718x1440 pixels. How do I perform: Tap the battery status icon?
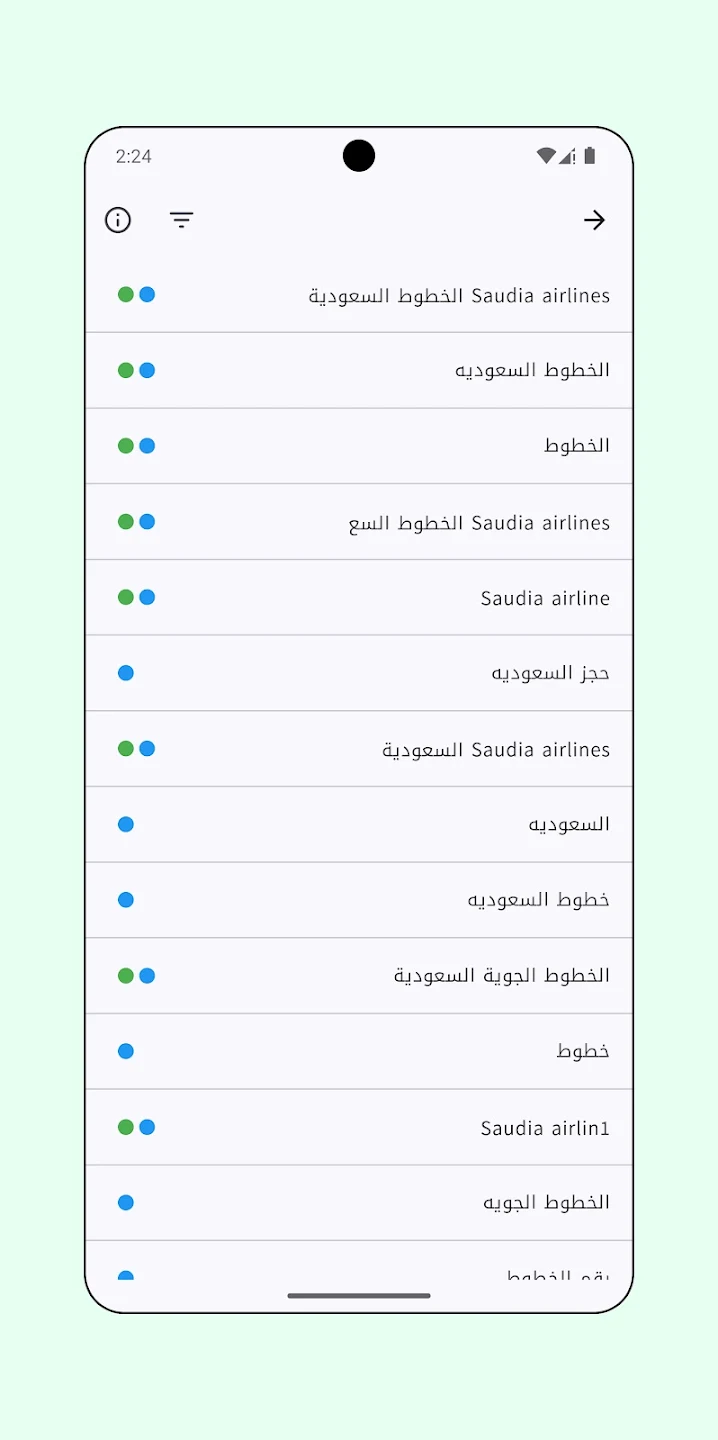(590, 156)
